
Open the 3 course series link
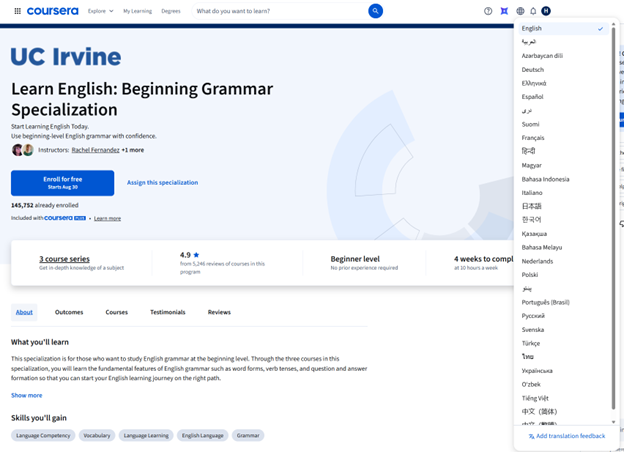tap(64, 259)
